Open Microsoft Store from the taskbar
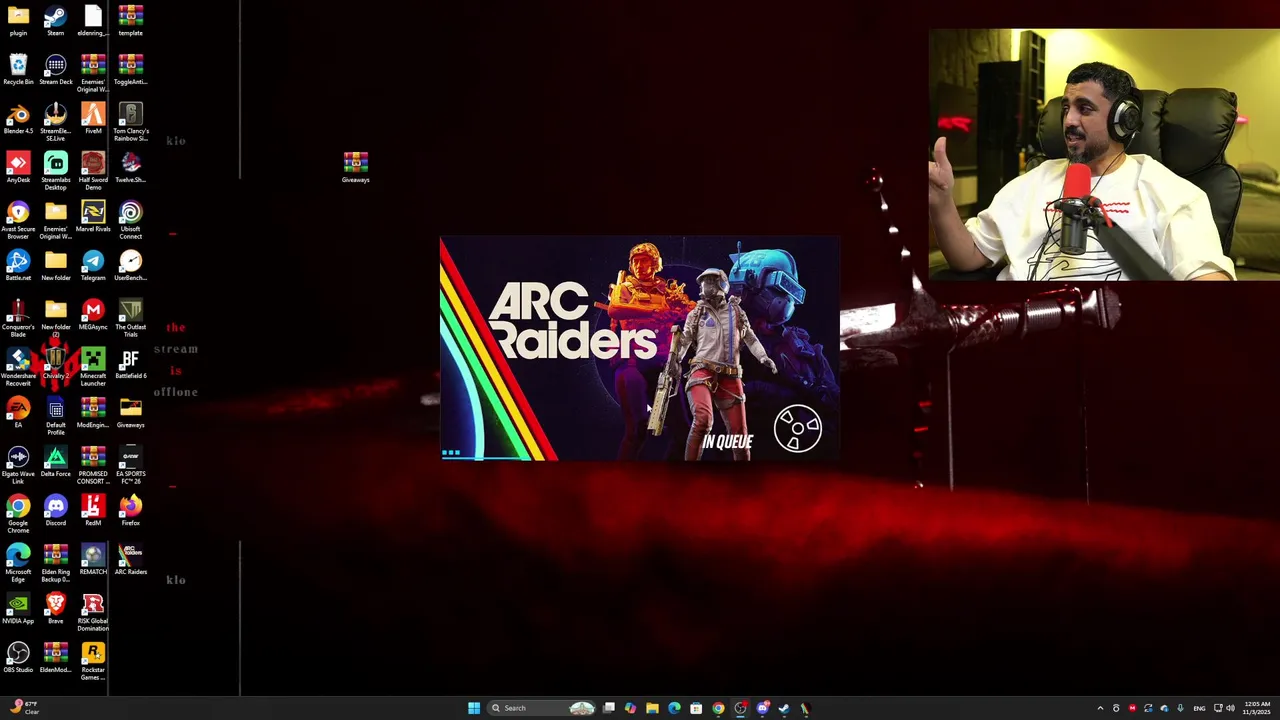Screen dimensions: 1280x720 point(696,708)
